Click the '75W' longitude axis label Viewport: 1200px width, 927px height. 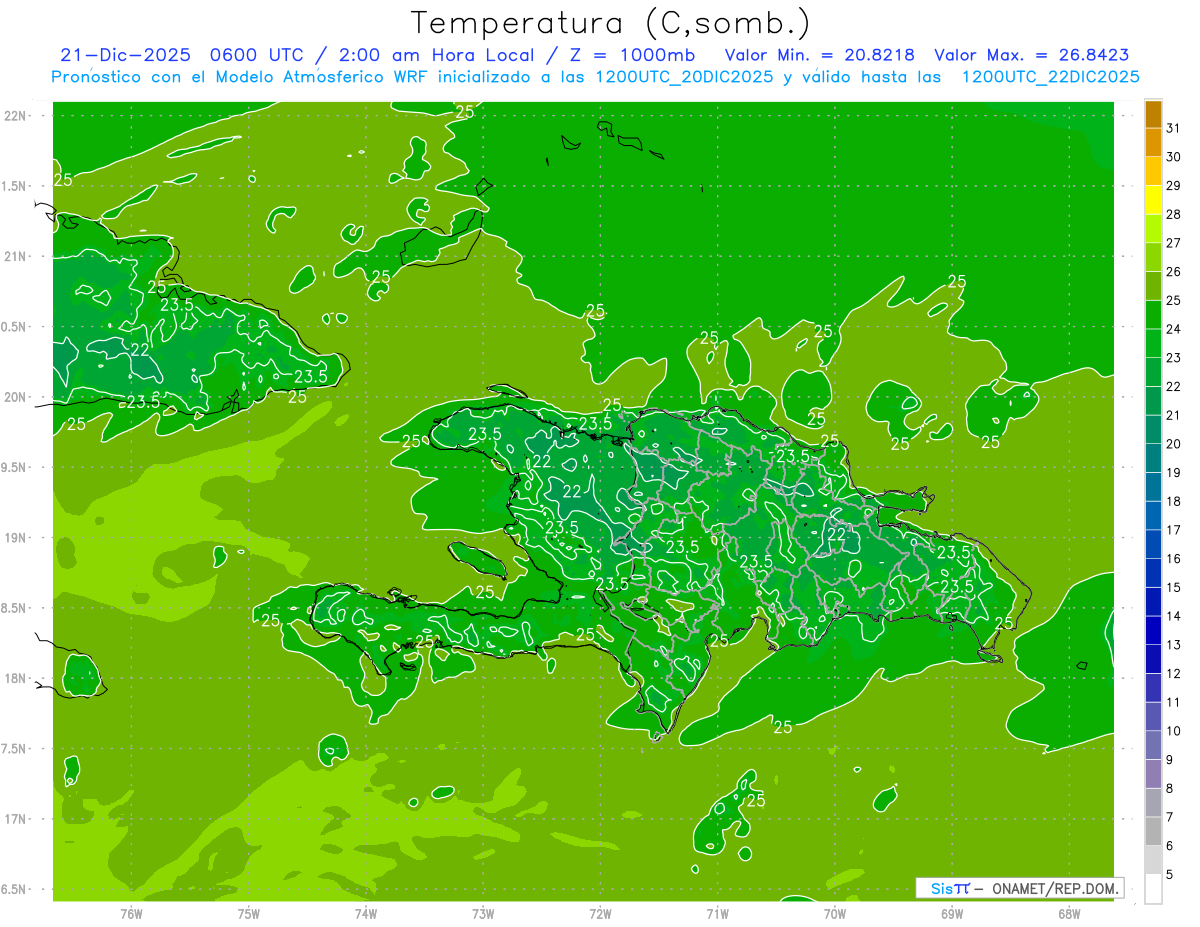(249, 914)
